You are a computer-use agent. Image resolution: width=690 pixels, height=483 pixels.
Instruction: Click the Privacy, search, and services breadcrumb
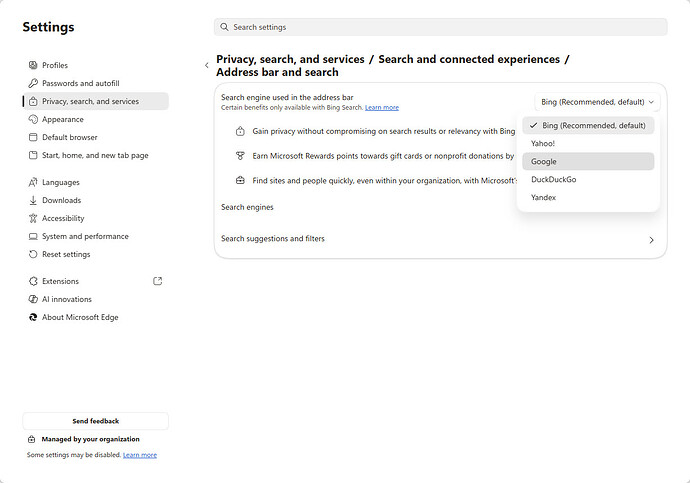pyautogui.click(x=290, y=59)
